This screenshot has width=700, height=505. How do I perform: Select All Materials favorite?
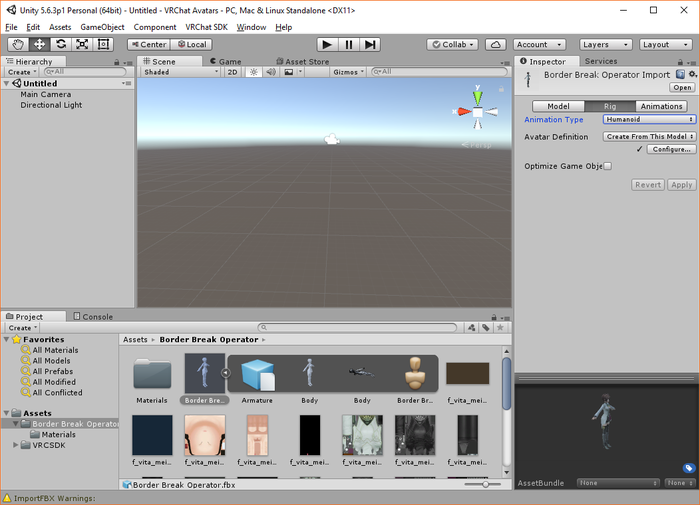tap(55, 350)
